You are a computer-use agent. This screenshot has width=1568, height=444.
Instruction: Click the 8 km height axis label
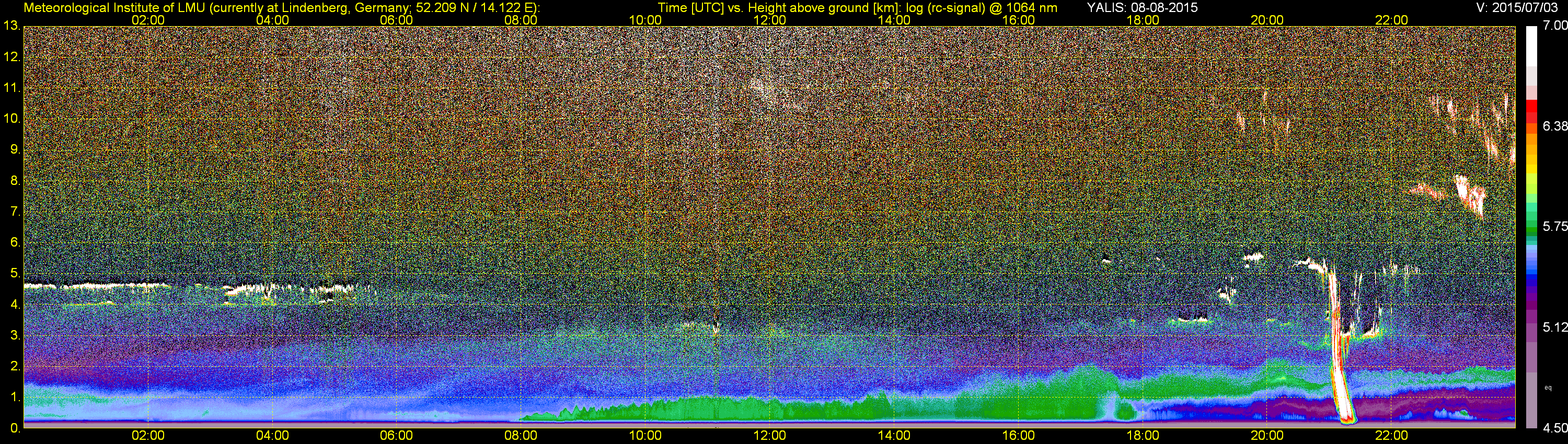point(15,181)
